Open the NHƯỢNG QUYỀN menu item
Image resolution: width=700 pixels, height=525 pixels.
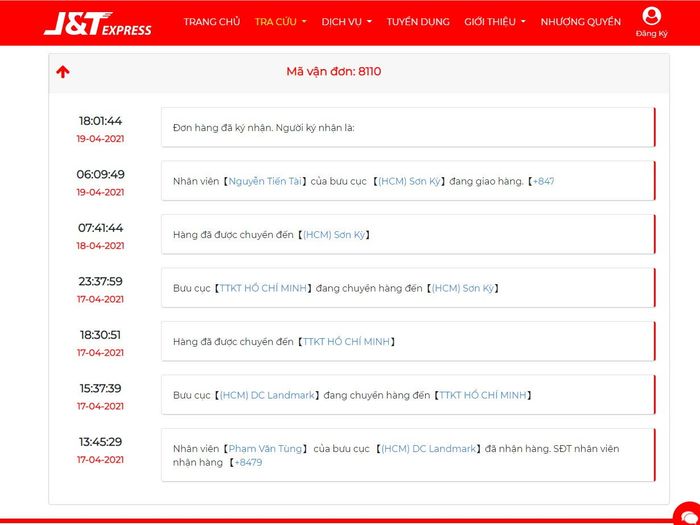(x=580, y=21)
